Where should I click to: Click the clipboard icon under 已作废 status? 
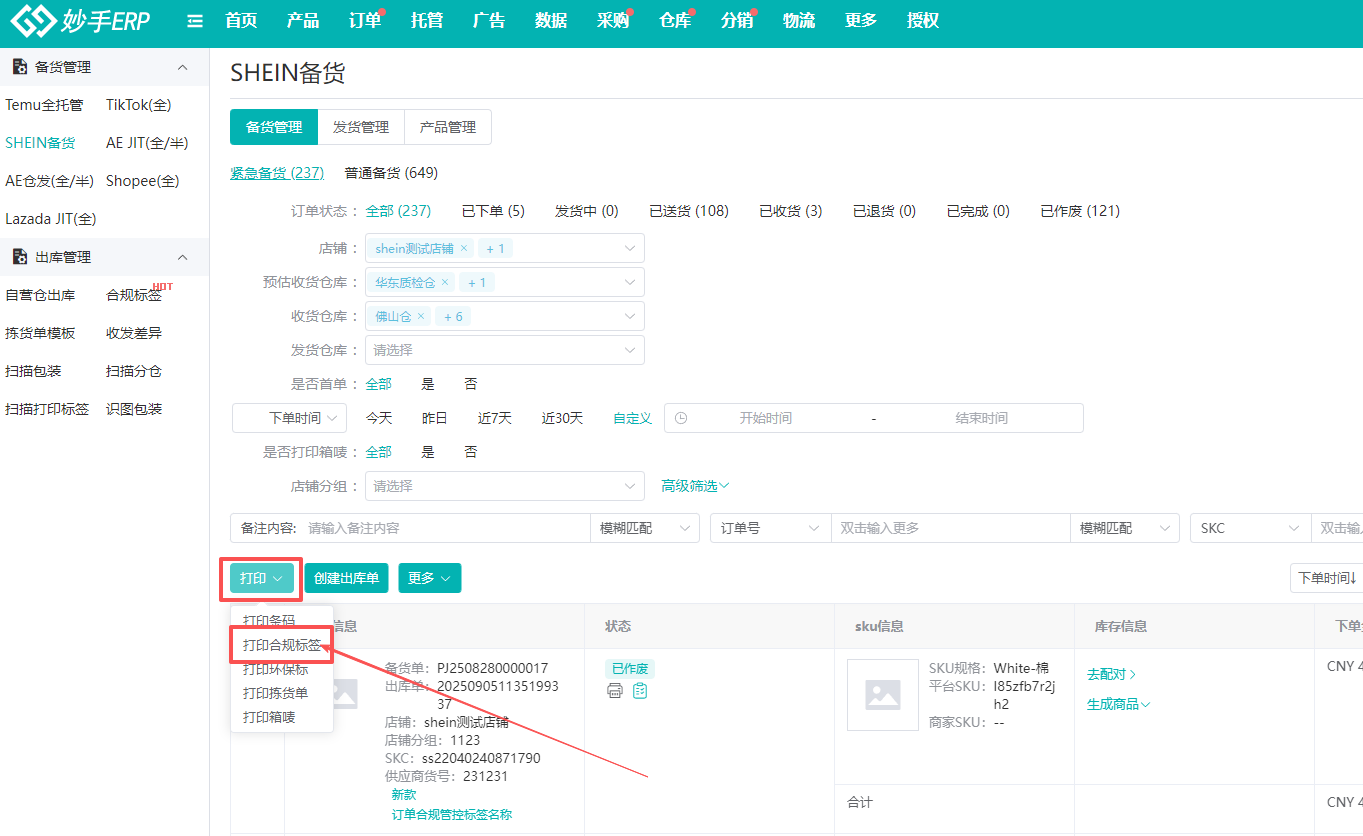point(640,691)
